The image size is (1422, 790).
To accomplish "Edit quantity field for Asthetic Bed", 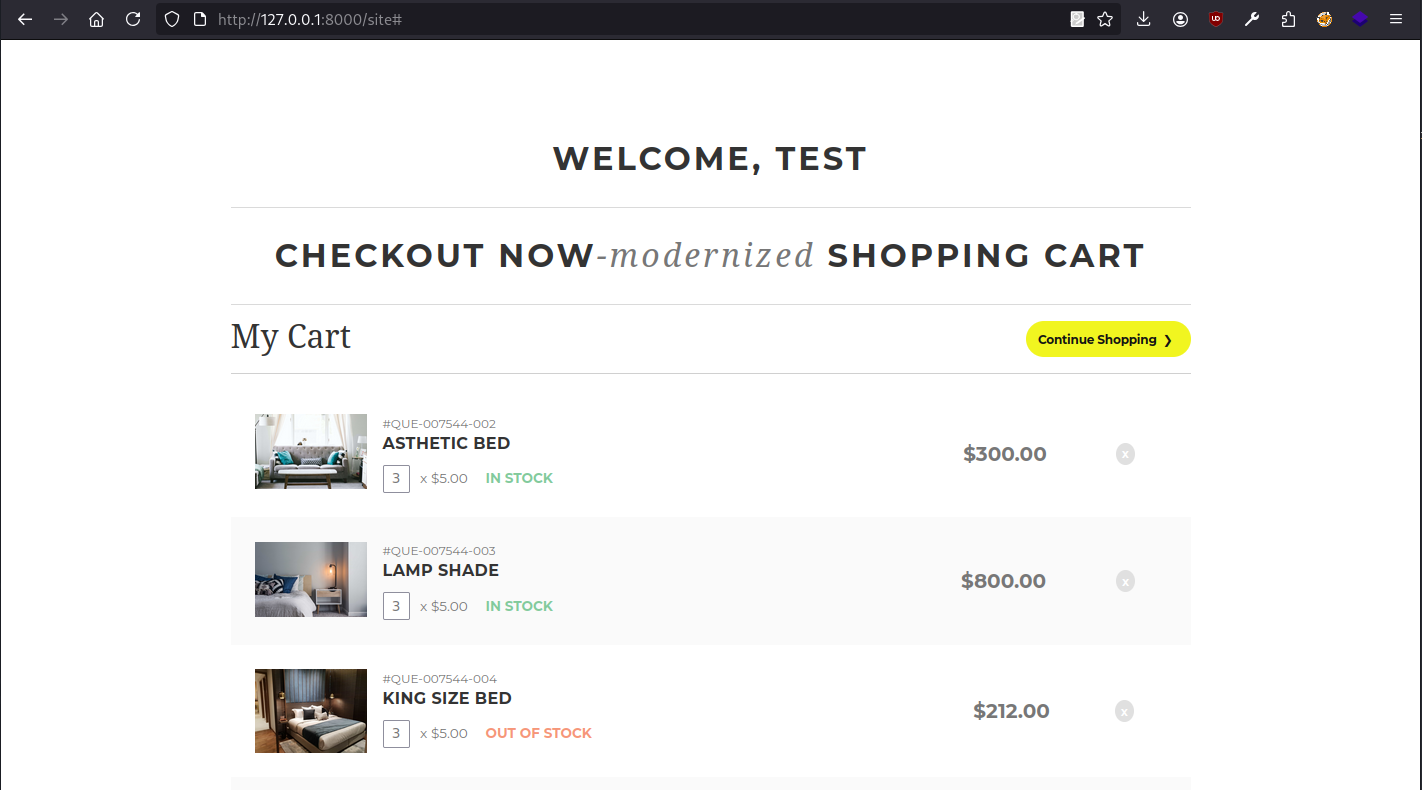I will click(396, 478).
